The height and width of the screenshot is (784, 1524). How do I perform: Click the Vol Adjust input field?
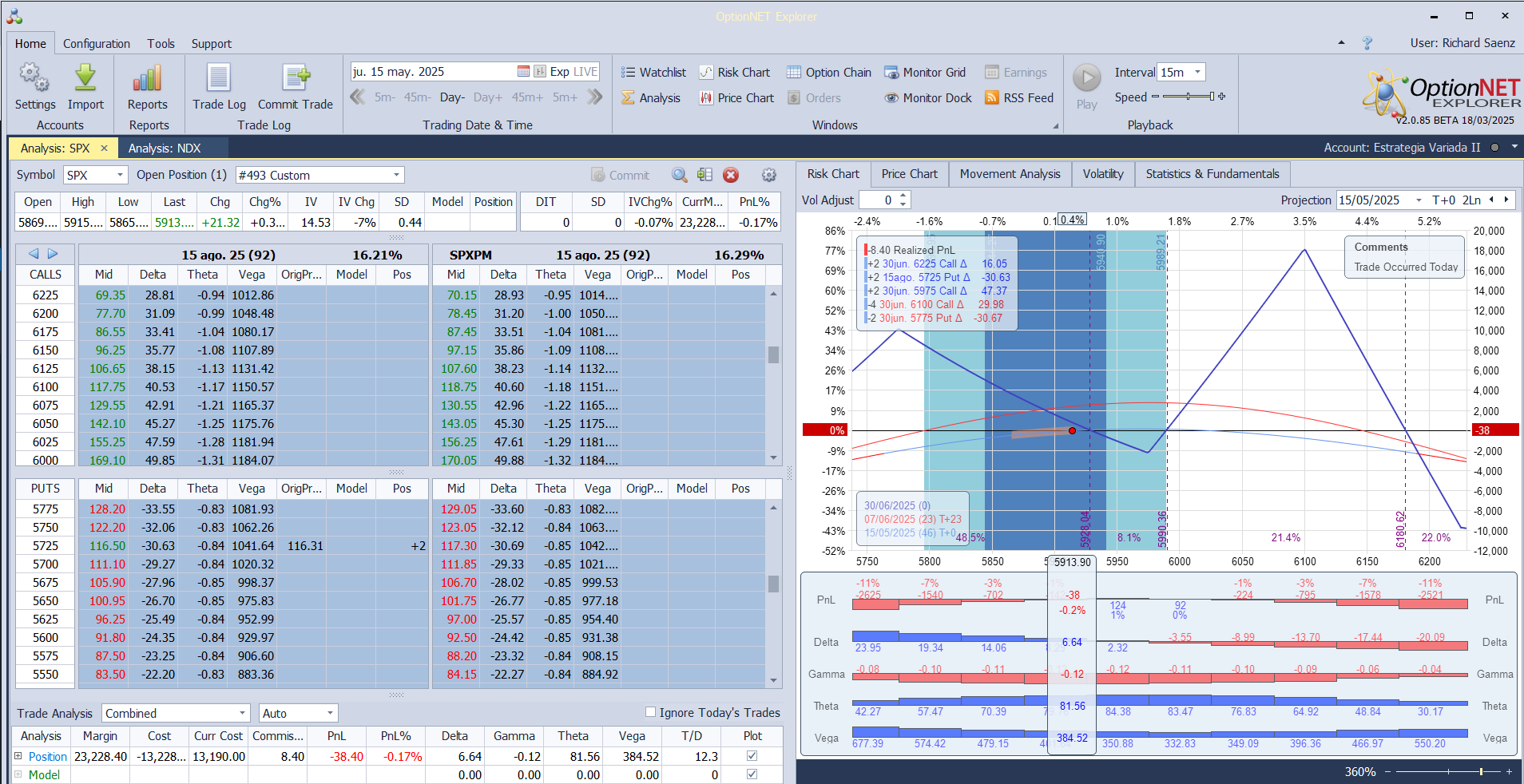[x=878, y=200]
